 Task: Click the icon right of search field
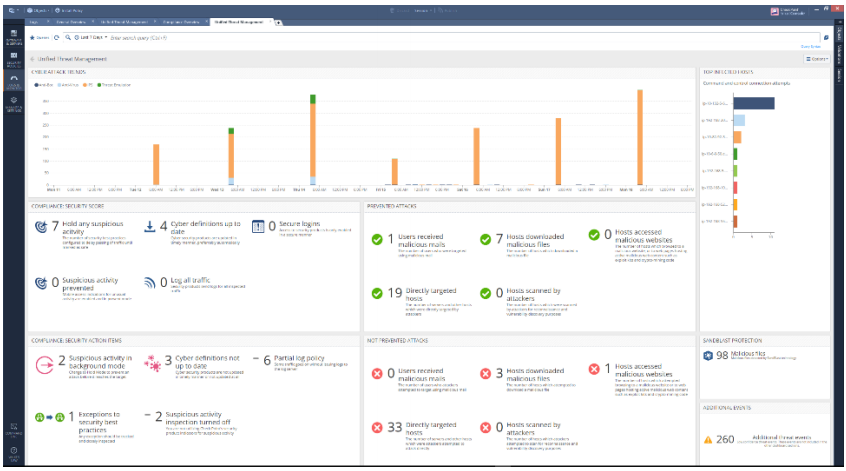(x=825, y=38)
